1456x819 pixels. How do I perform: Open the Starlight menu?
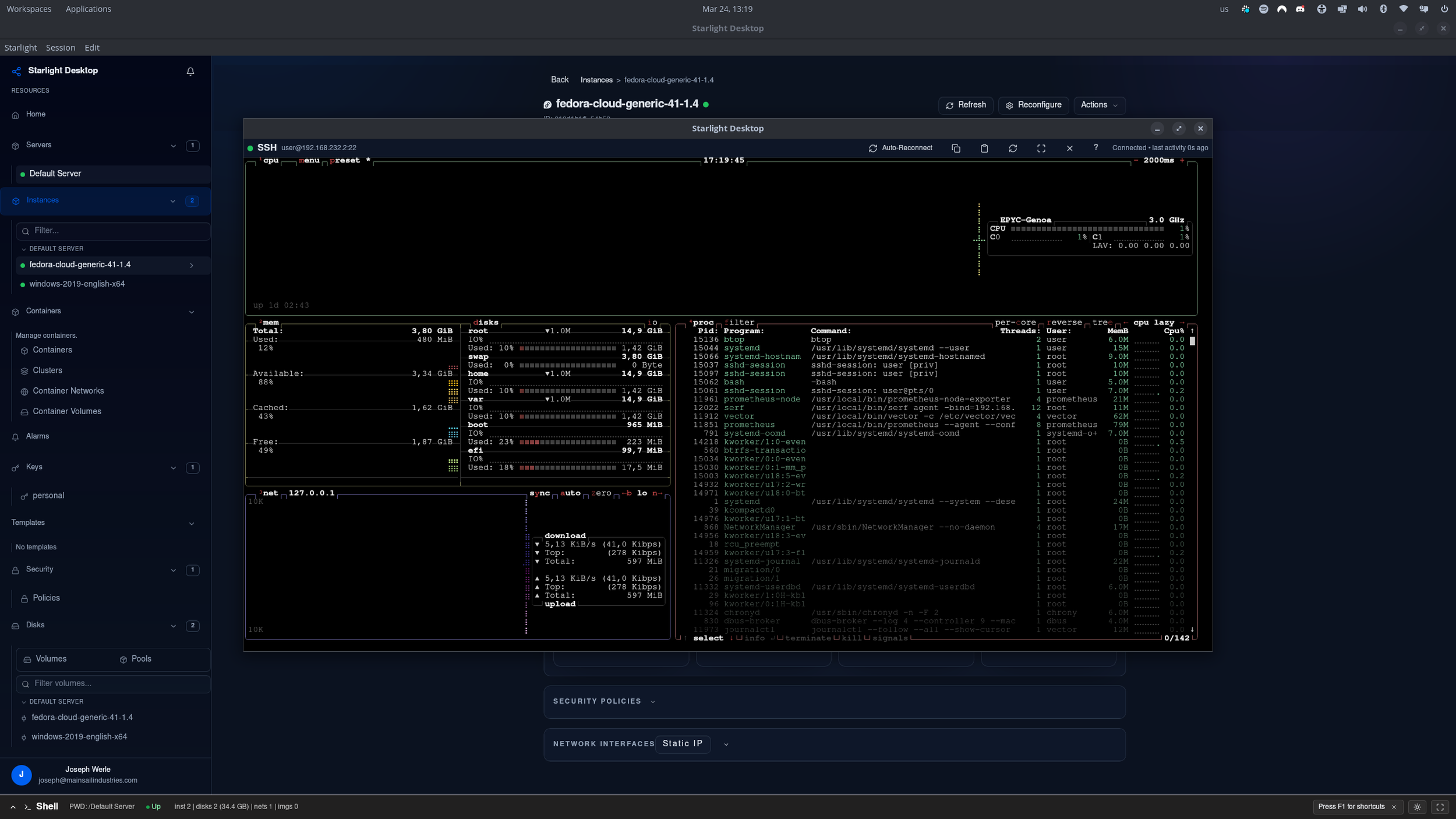(x=21, y=47)
